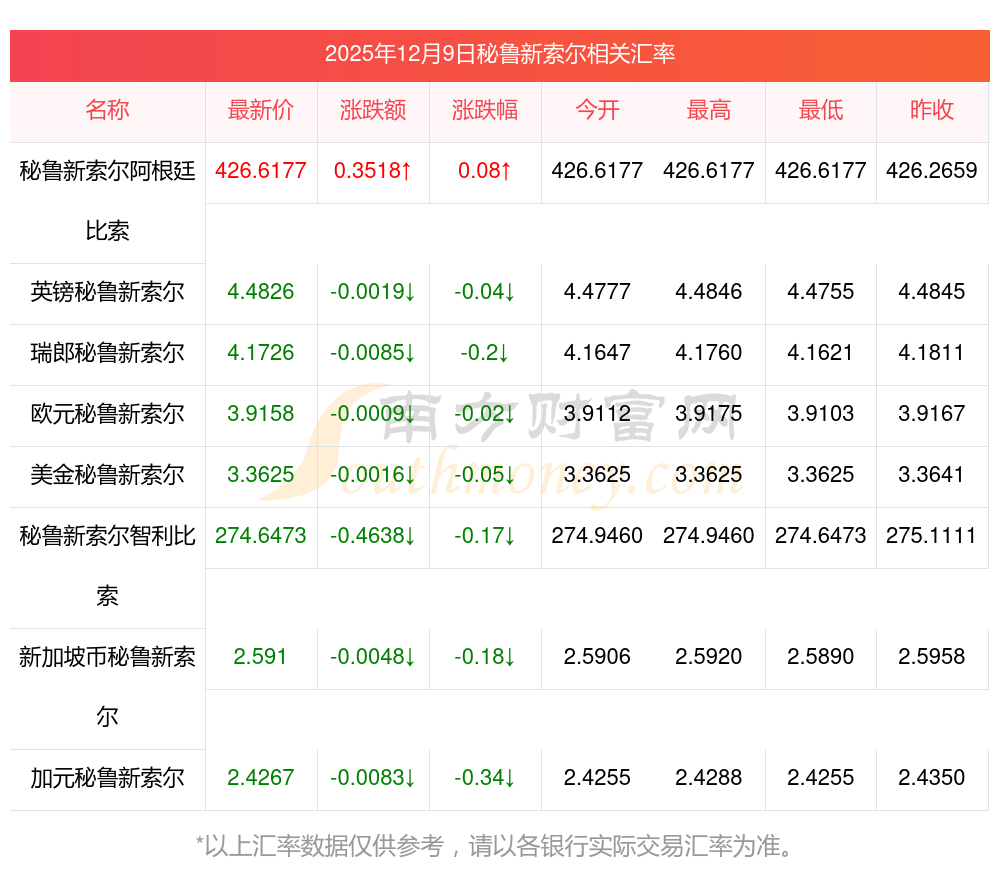The image size is (1000, 877).
Task: Open the 瑞郎秘鲁新索尔 row name
Action: (x=107, y=353)
